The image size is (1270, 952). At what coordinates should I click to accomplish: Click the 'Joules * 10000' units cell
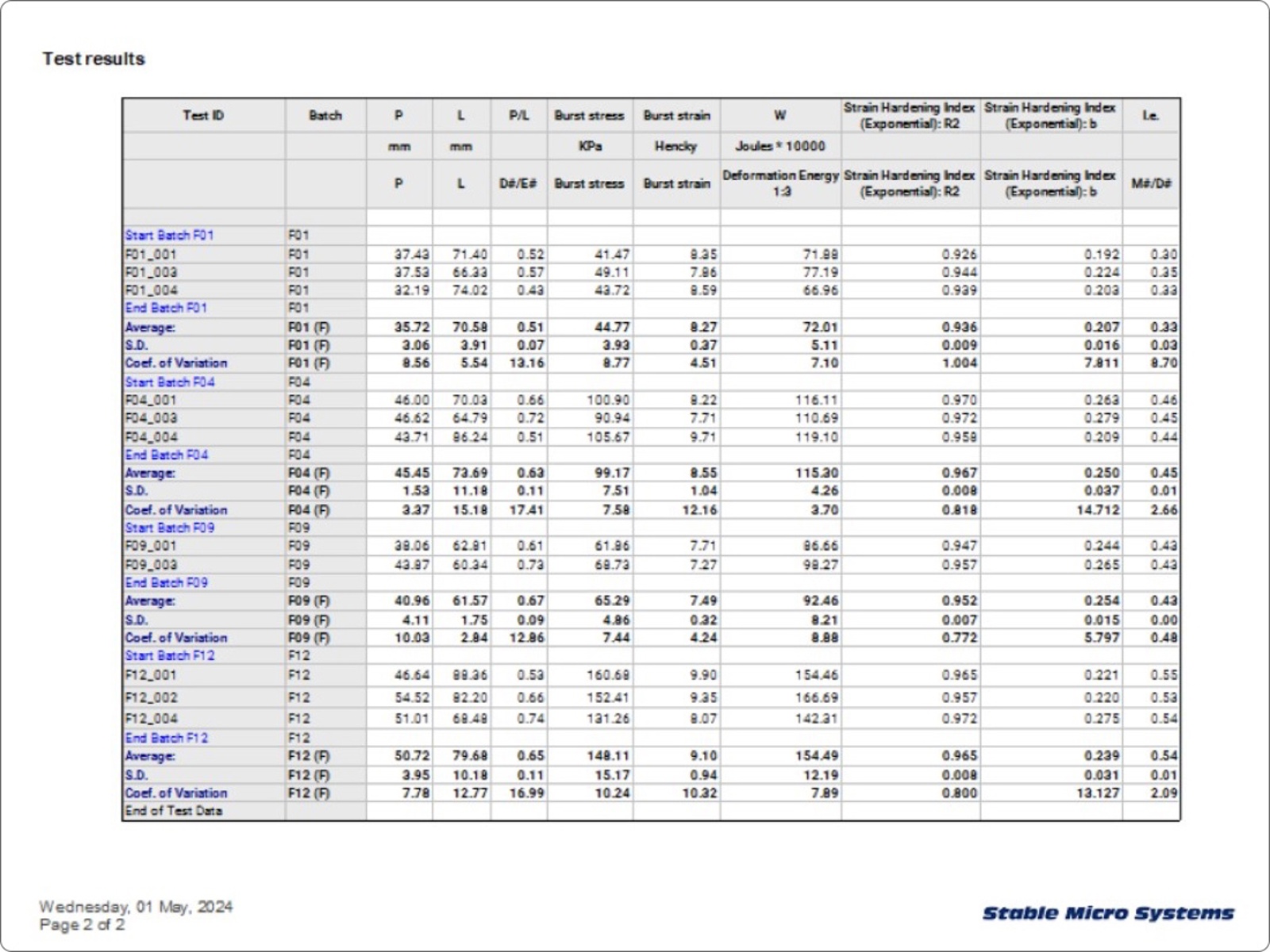click(780, 146)
